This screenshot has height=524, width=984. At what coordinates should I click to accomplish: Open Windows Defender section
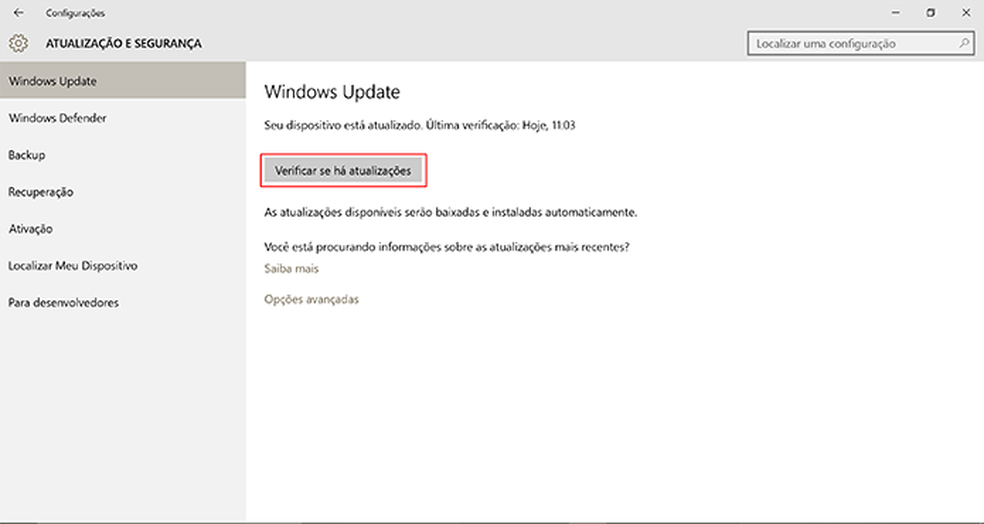[122, 117]
